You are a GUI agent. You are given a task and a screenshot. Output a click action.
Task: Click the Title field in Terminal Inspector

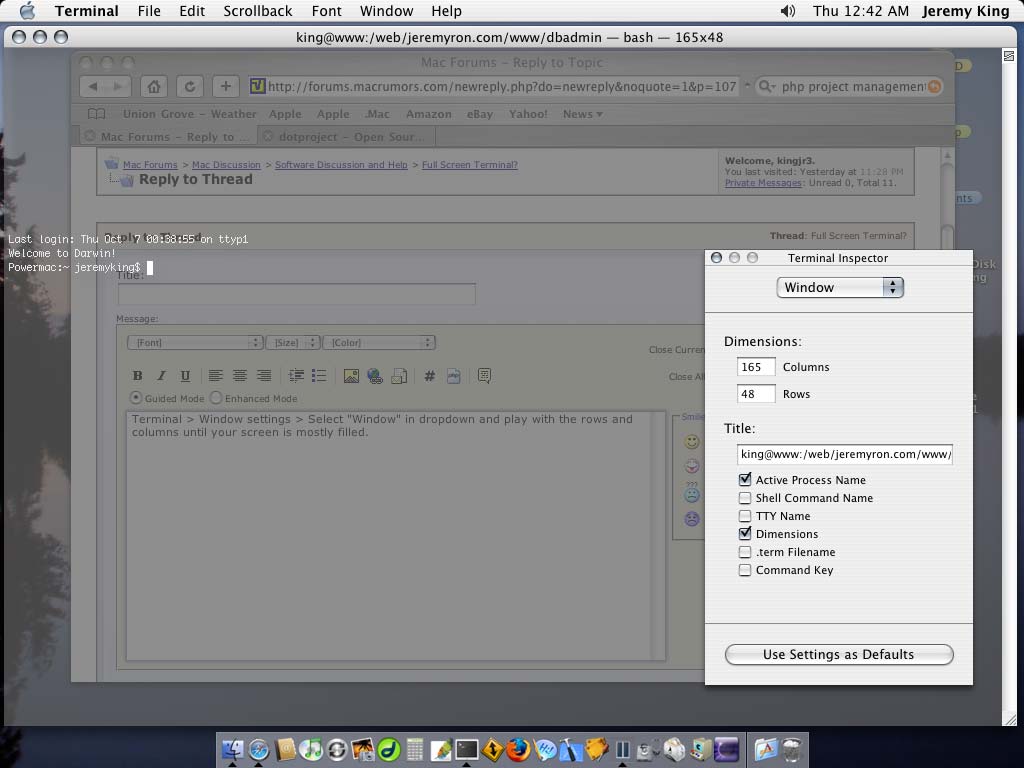(844, 454)
